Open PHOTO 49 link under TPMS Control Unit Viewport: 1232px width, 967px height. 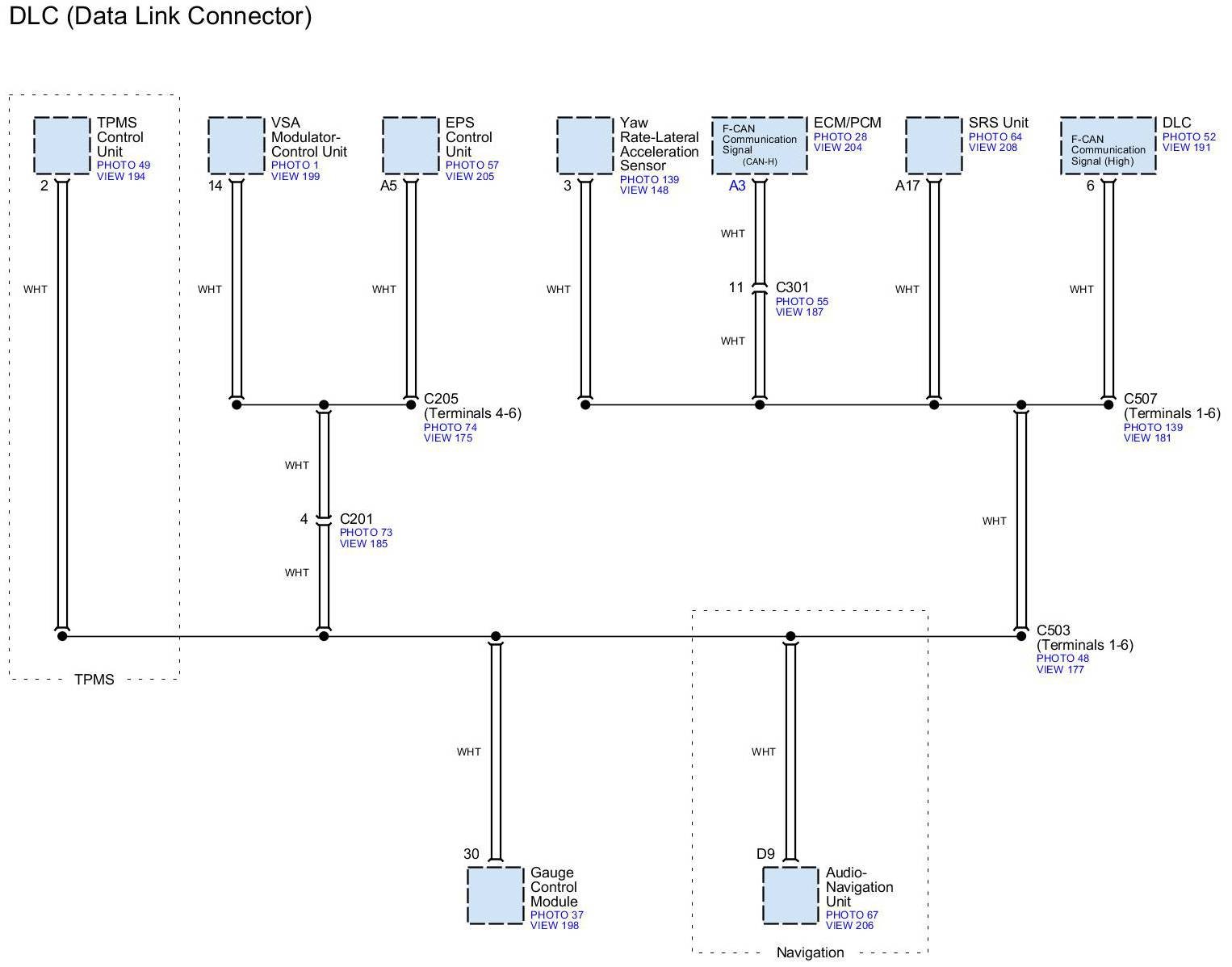coord(123,165)
